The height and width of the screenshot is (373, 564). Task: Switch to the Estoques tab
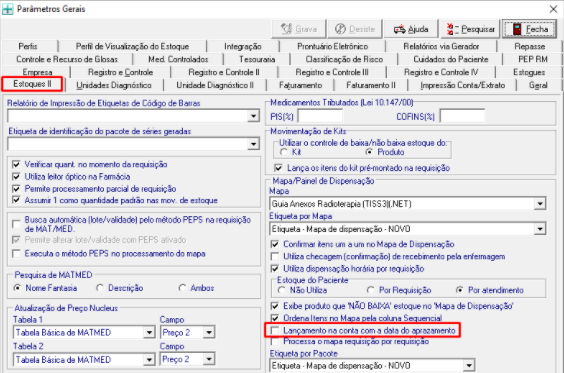[529, 72]
